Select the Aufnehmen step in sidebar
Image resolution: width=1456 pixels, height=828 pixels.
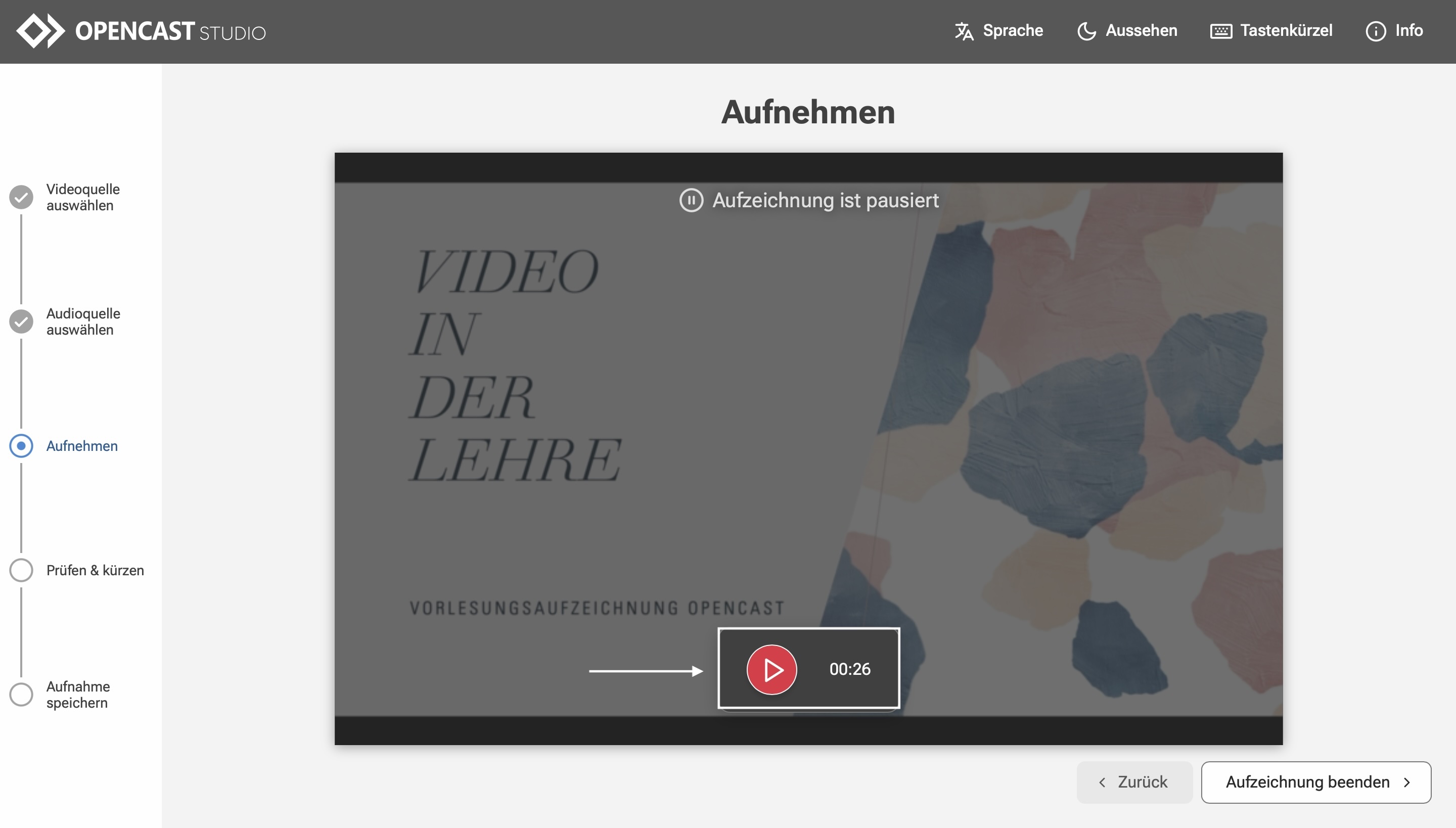pyautogui.click(x=64, y=446)
